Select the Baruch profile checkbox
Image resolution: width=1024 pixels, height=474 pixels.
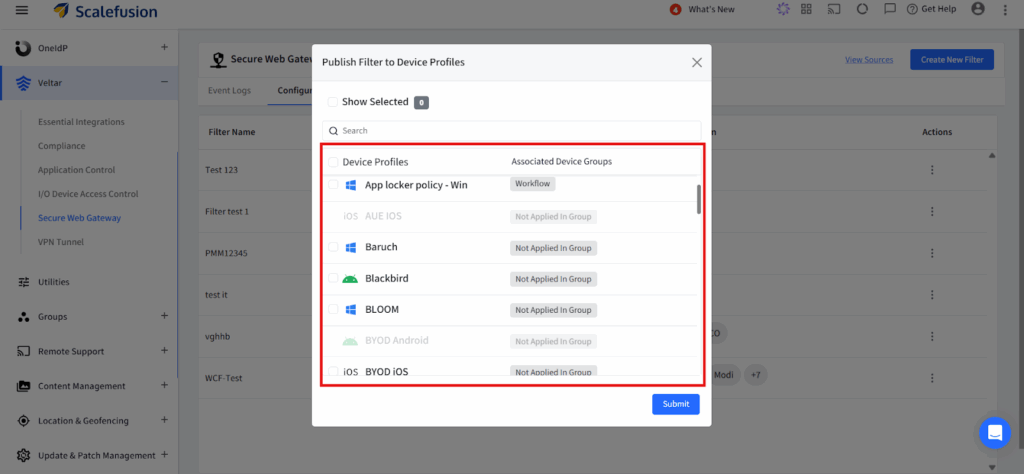pos(333,247)
